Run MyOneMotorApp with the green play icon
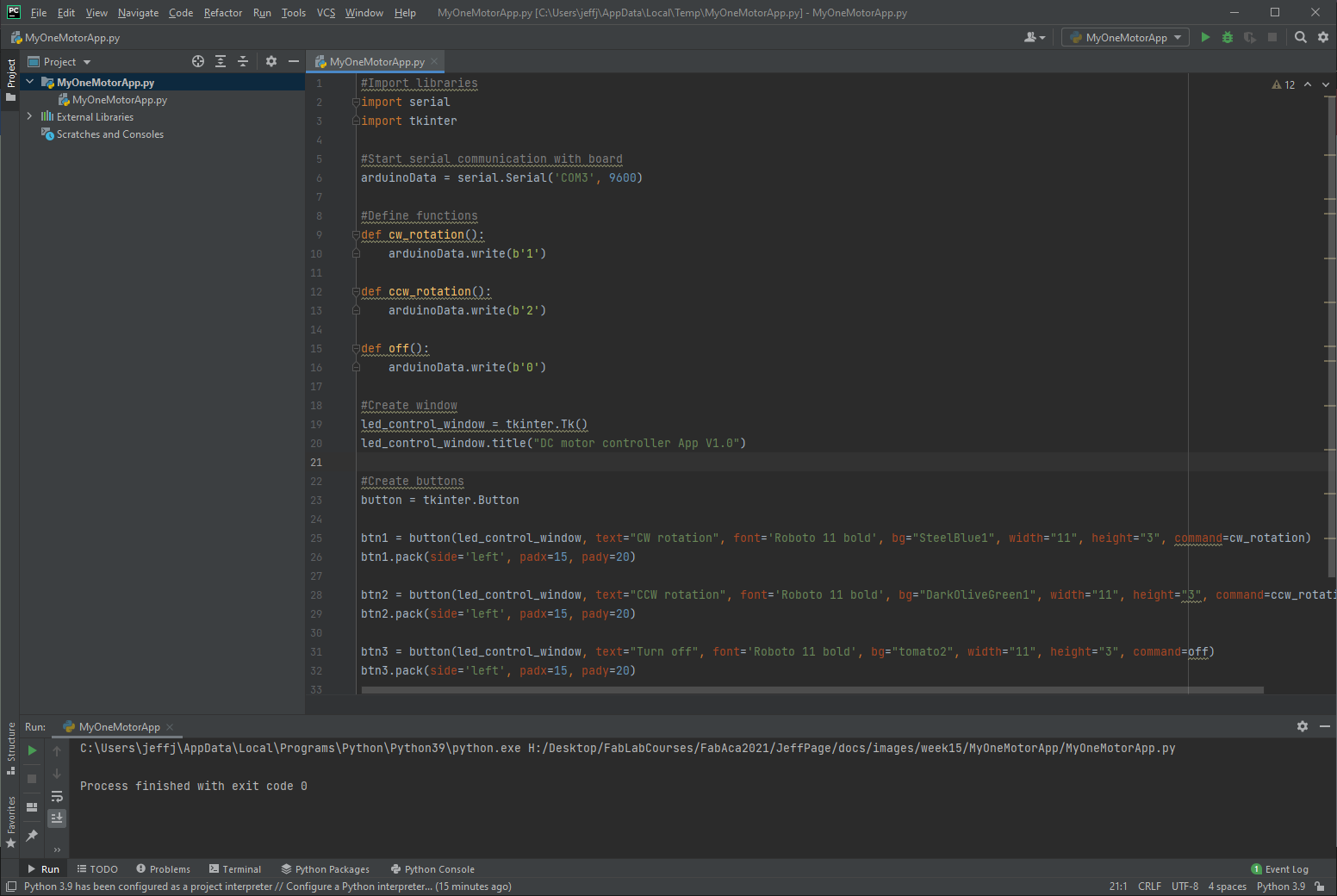Viewport: 1337px width, 896px height. click(1205, 37)
